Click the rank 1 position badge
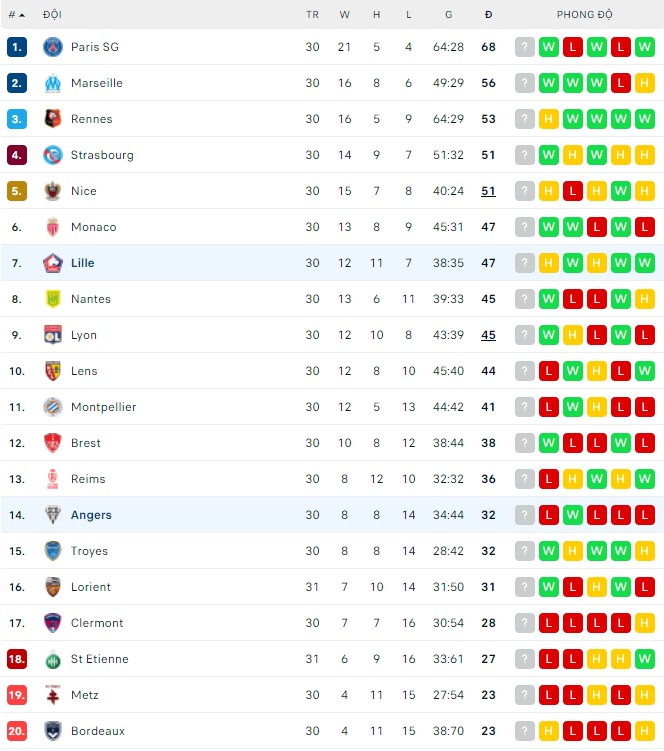Image resolution: width=664 pixels, height=751 pixels. point(16,47)
